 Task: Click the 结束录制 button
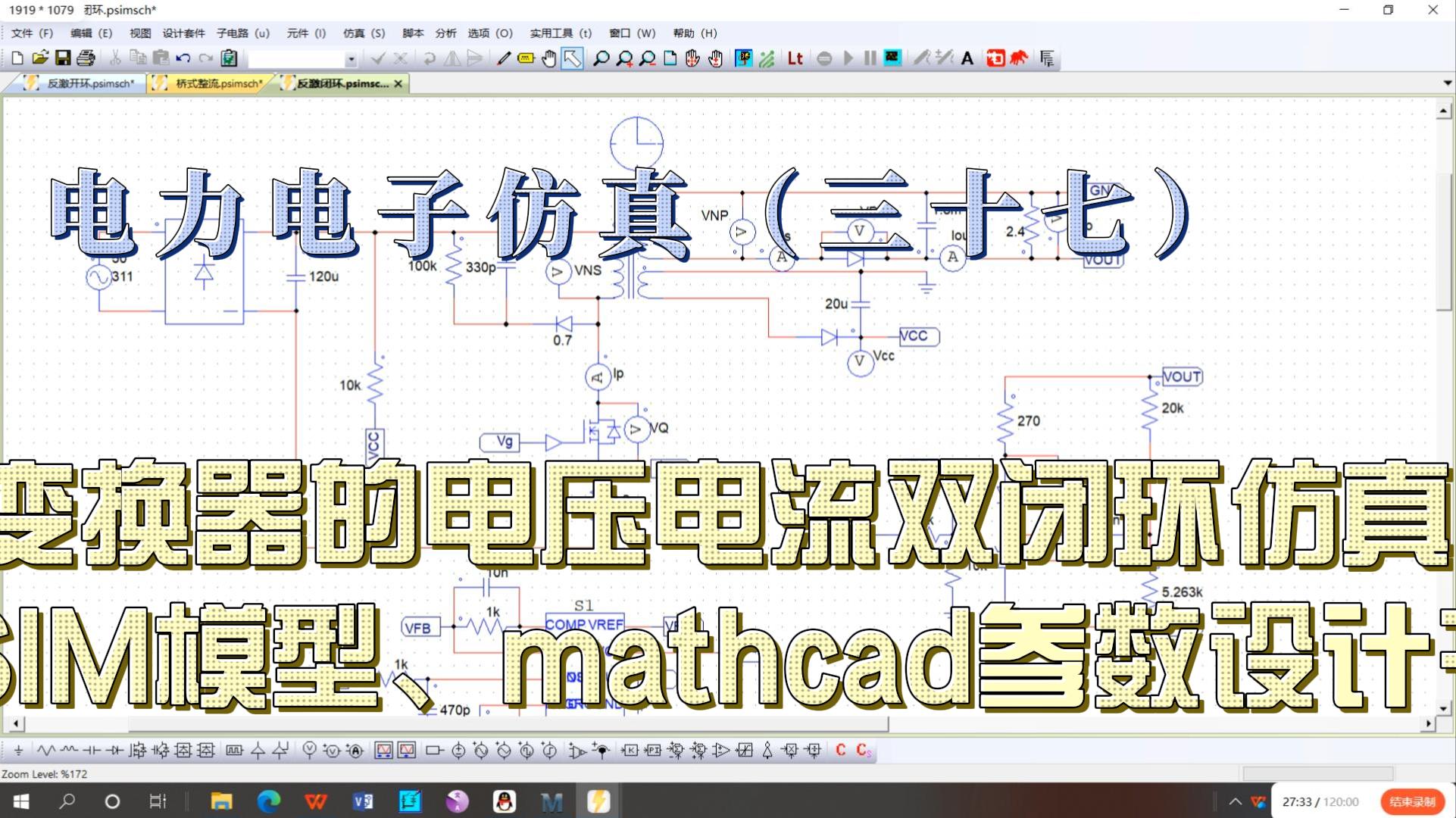click(1411, 801)
